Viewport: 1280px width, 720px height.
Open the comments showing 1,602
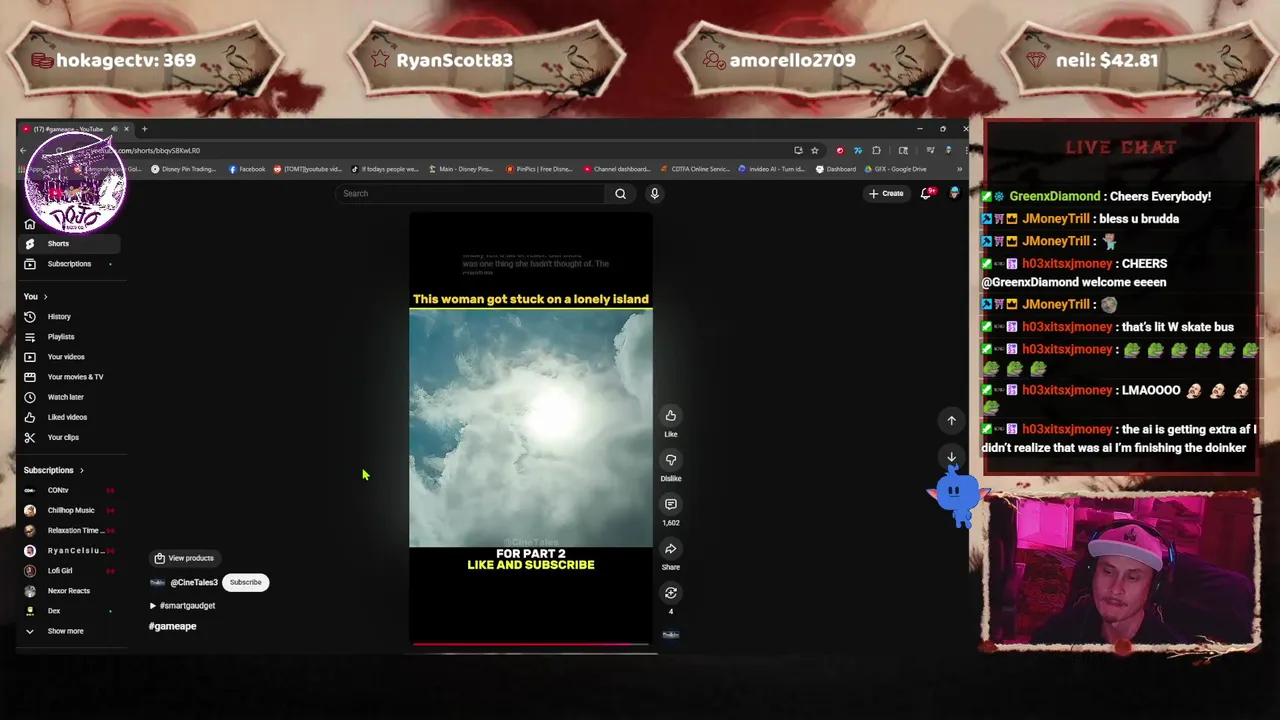coord(671,504)
